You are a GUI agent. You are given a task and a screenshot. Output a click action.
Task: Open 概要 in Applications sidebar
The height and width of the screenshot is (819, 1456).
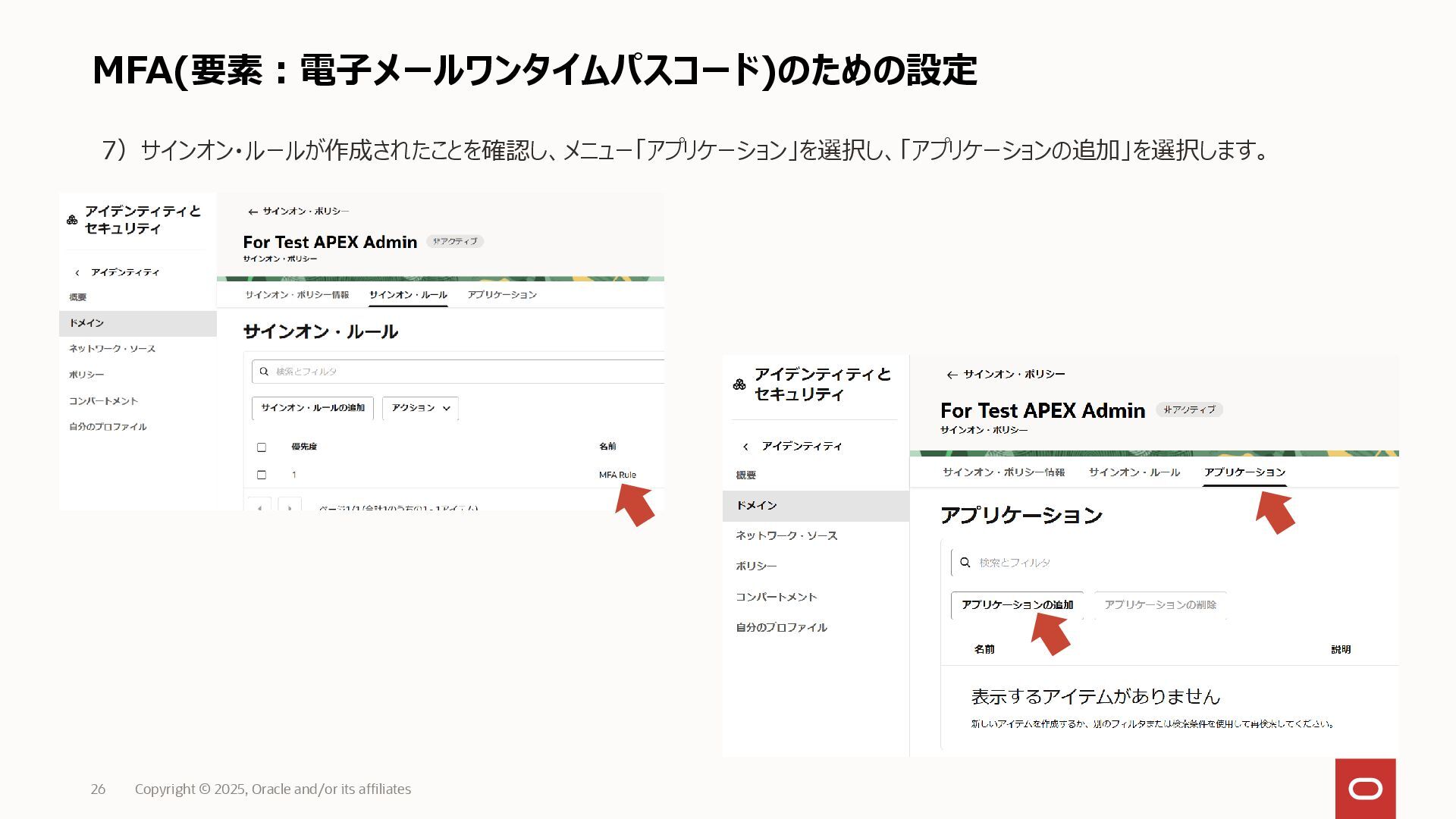tap(745, 475)
